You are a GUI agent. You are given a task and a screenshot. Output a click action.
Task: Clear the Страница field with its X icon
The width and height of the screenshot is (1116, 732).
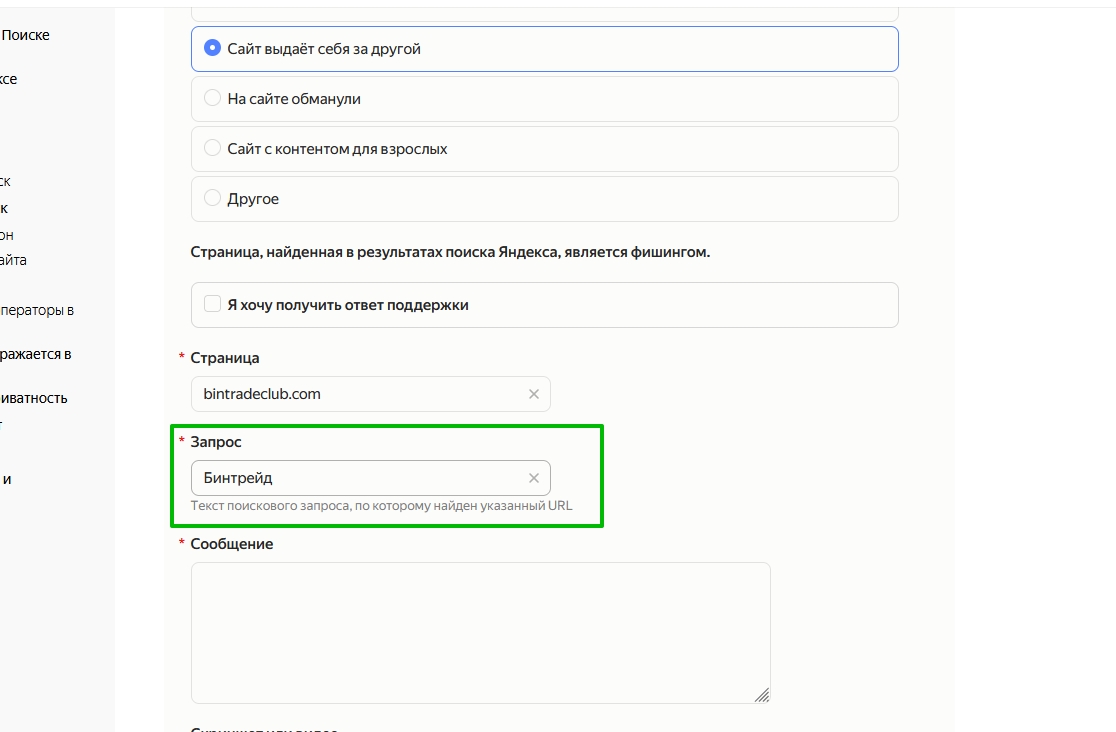coord(534,394)
